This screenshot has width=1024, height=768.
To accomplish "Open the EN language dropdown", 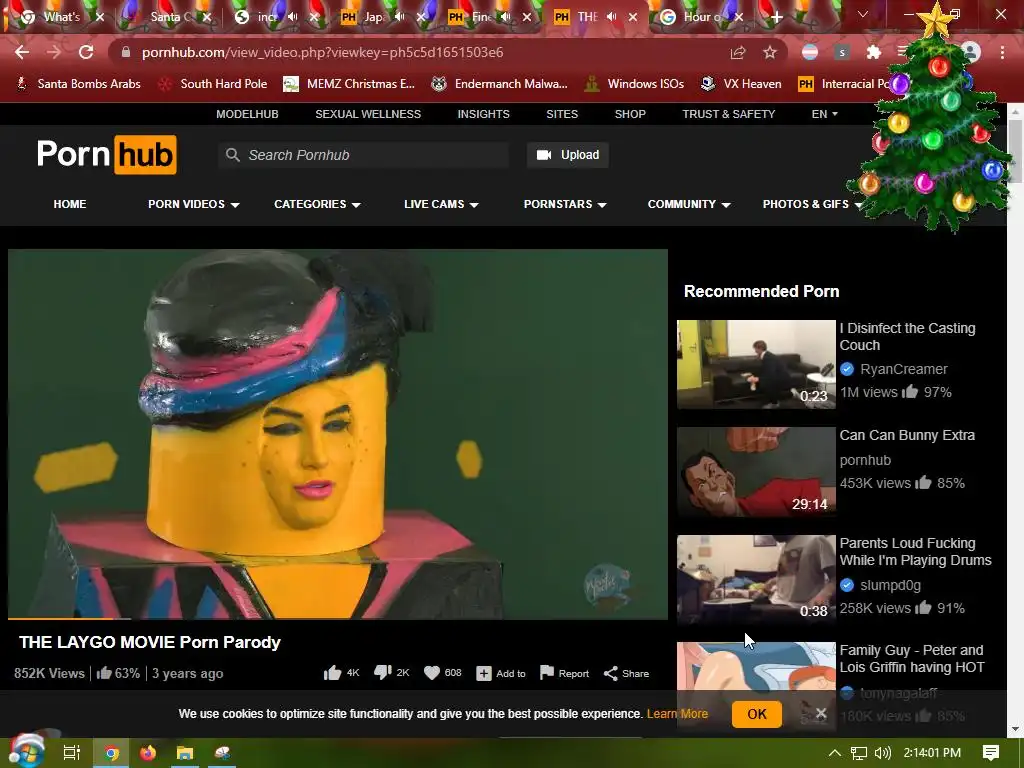I will point(824,114).
